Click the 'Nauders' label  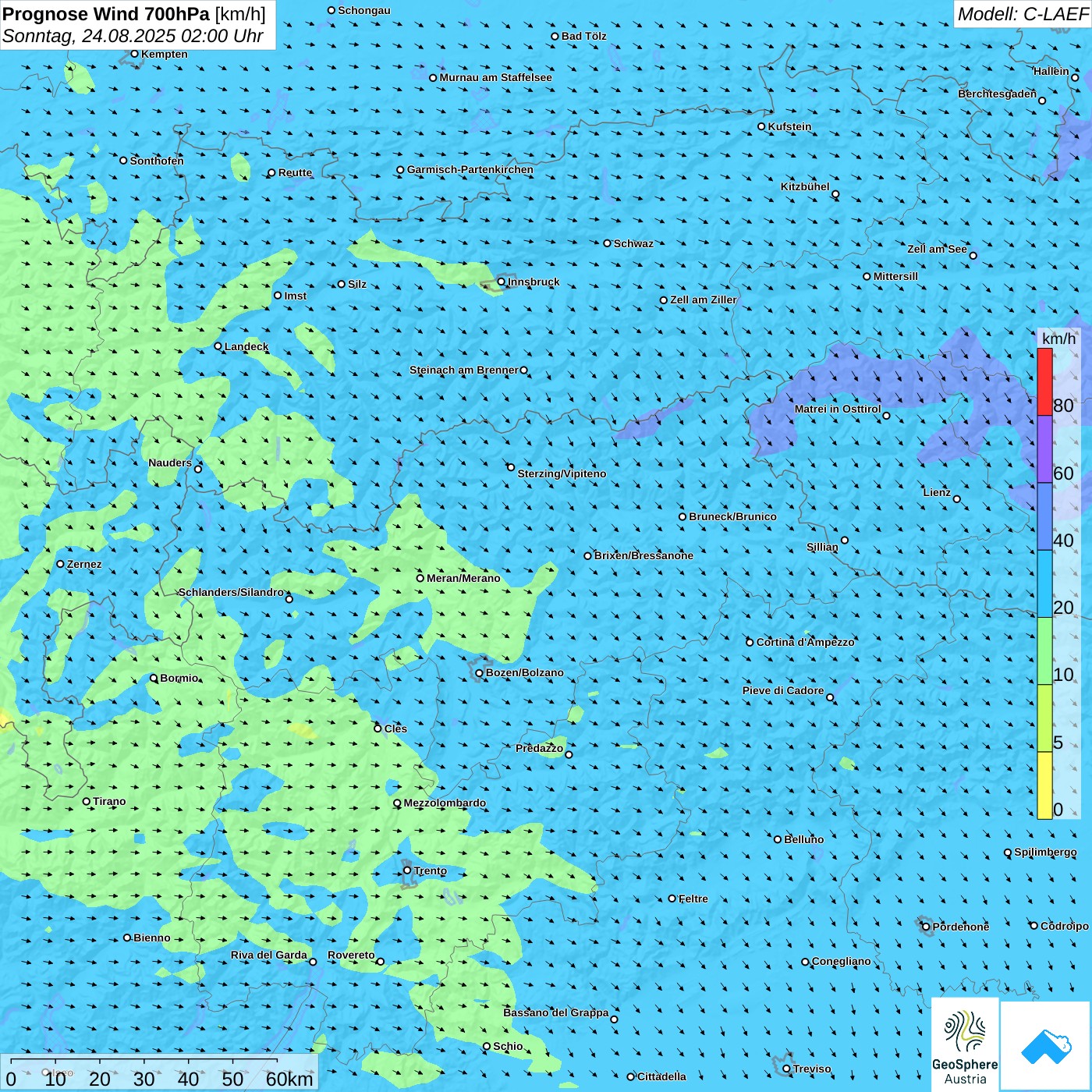pos(170,463)
